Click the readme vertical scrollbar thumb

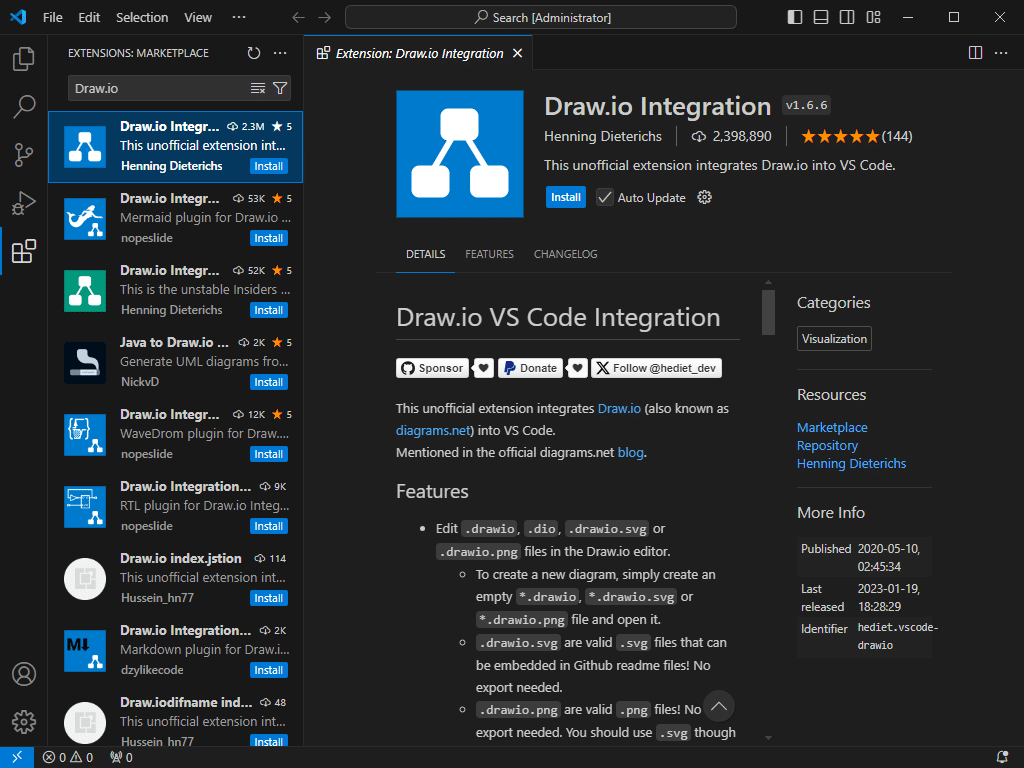coord(768,312)
